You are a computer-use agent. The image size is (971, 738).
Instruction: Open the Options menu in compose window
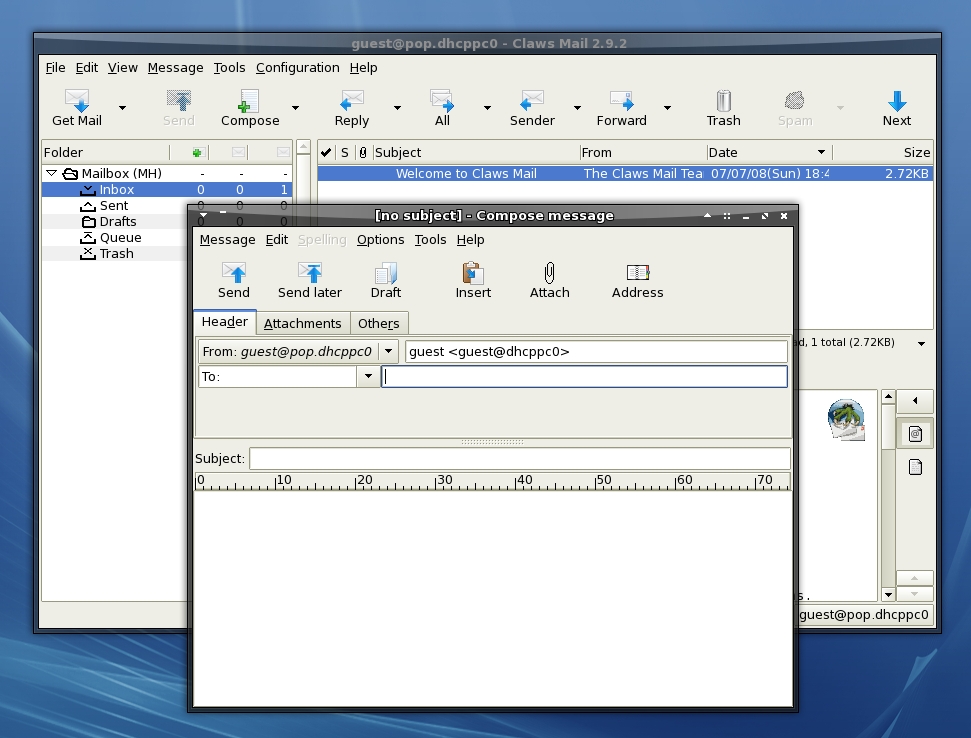click(380, 240)
